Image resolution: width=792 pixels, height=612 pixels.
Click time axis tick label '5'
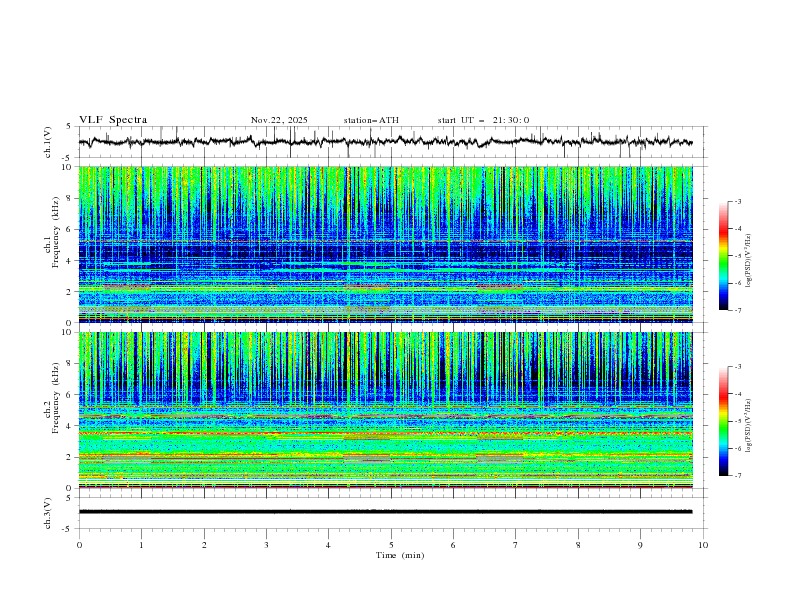[x=391, y=545]
